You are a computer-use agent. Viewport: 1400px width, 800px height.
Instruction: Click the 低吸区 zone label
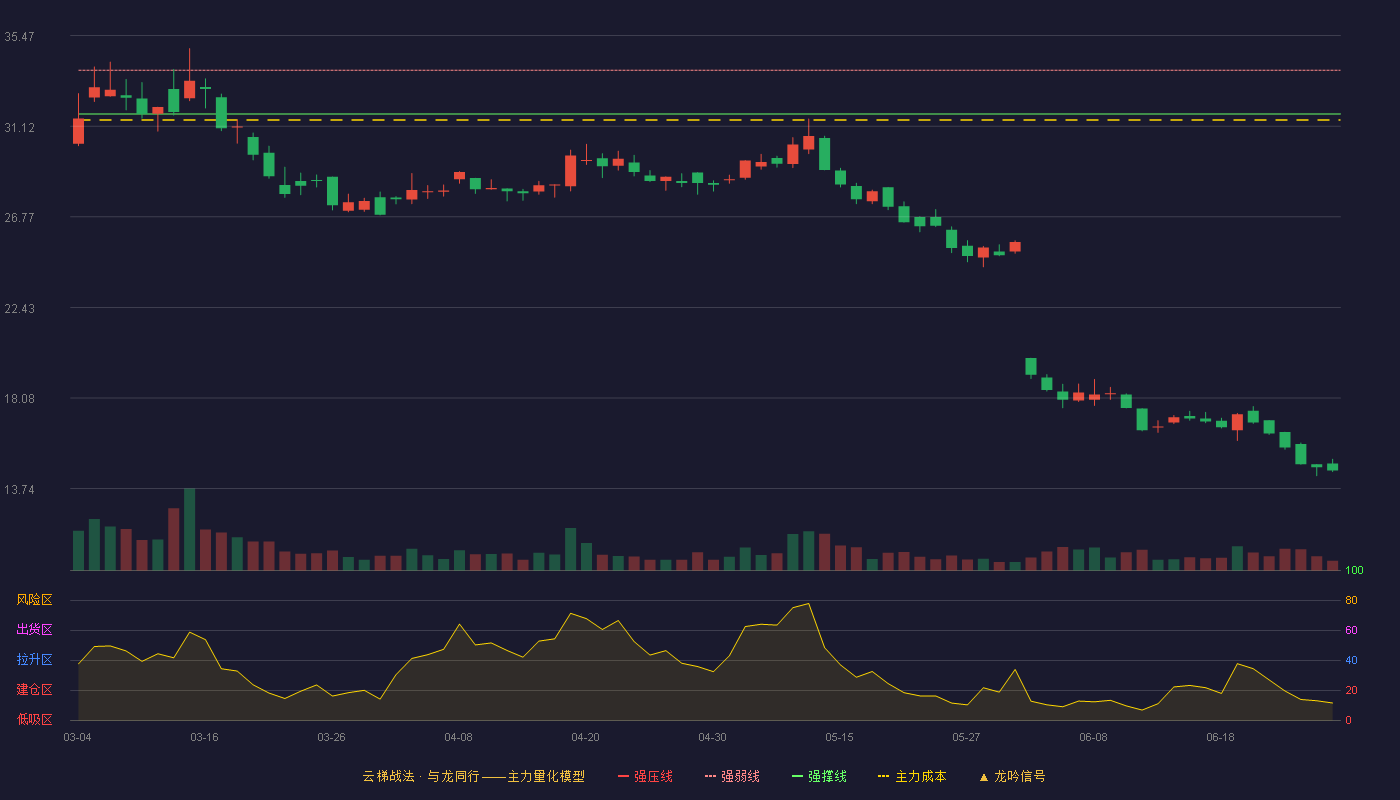point(34,719)
